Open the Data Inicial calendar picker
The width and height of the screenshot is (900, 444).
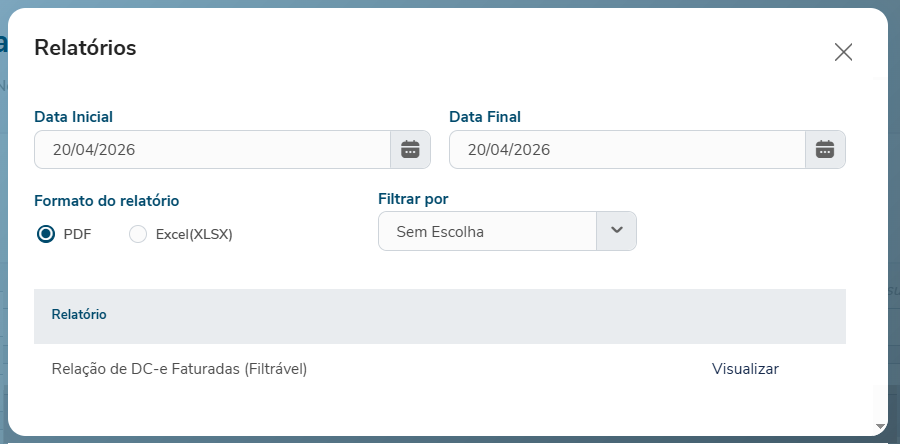pos(410,150)
